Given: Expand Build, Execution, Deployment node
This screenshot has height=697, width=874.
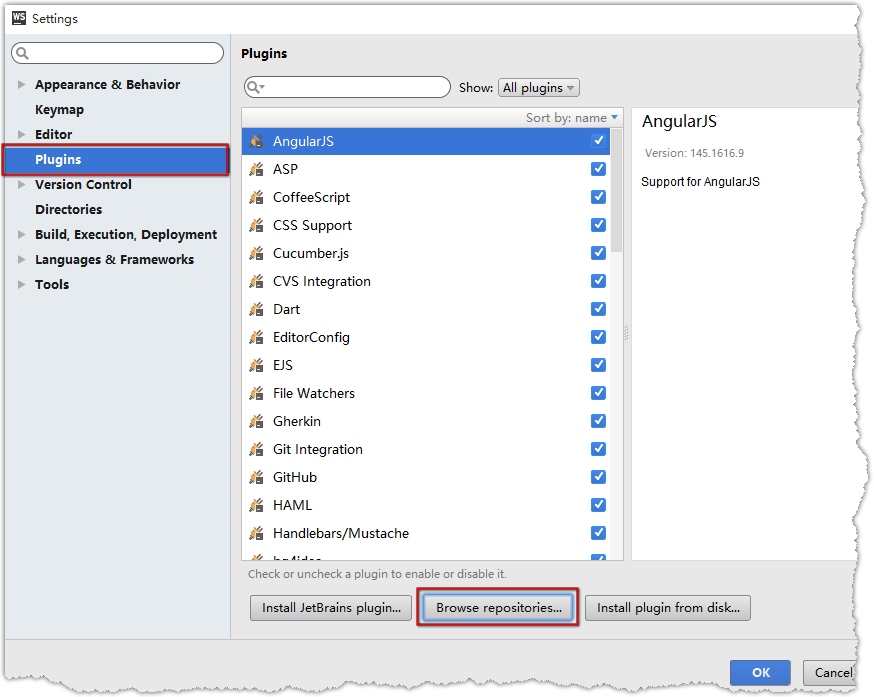Looking at the screenshot, I should (21, 234).
